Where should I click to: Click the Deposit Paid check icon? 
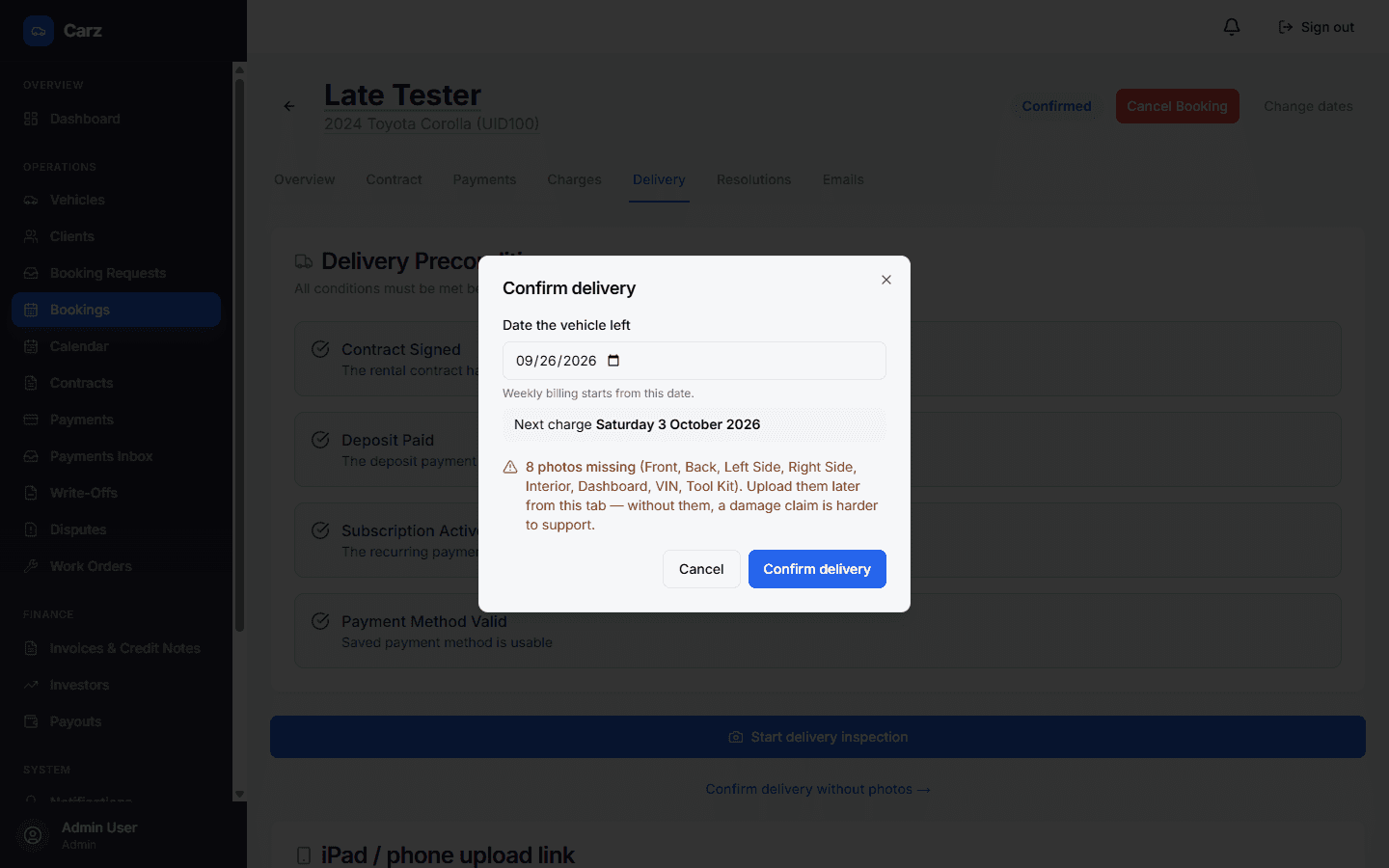320,440
